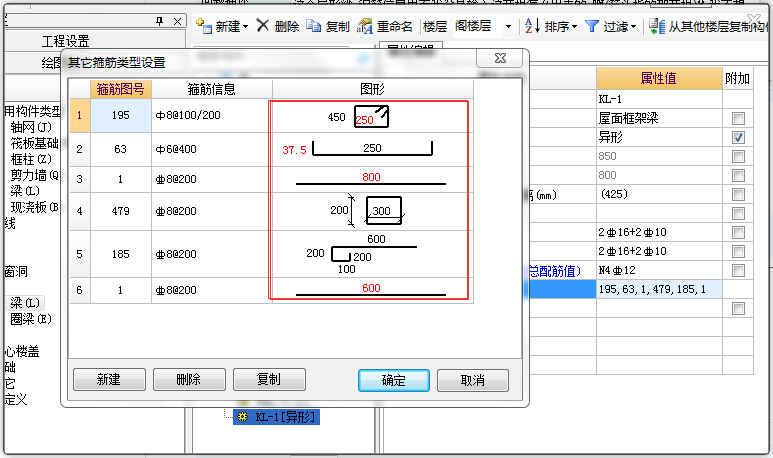Click 图形 column header
The height and width of the screenshot is (458, 773).
(372, 89)
